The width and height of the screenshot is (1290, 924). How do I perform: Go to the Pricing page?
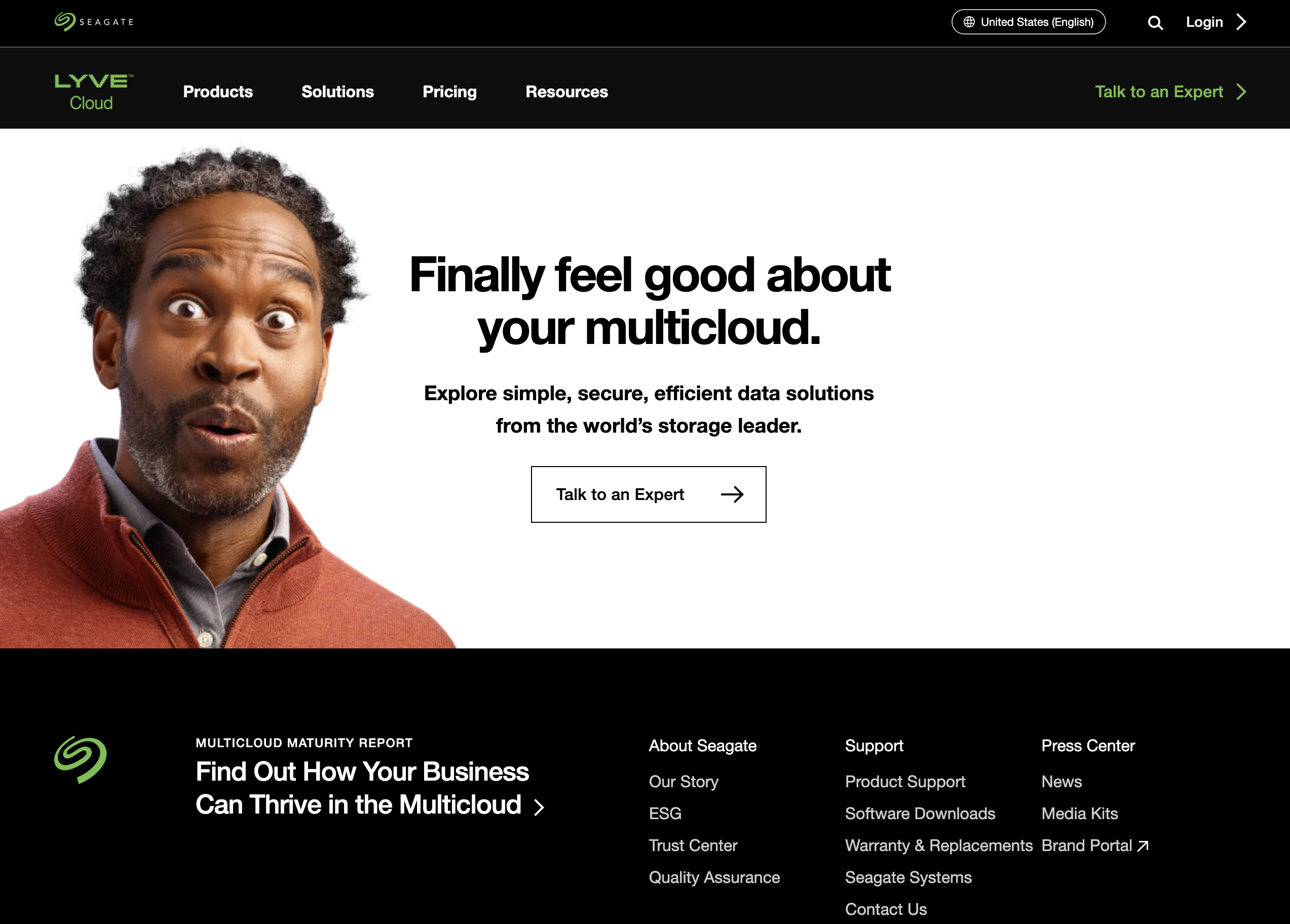point(449,92)
